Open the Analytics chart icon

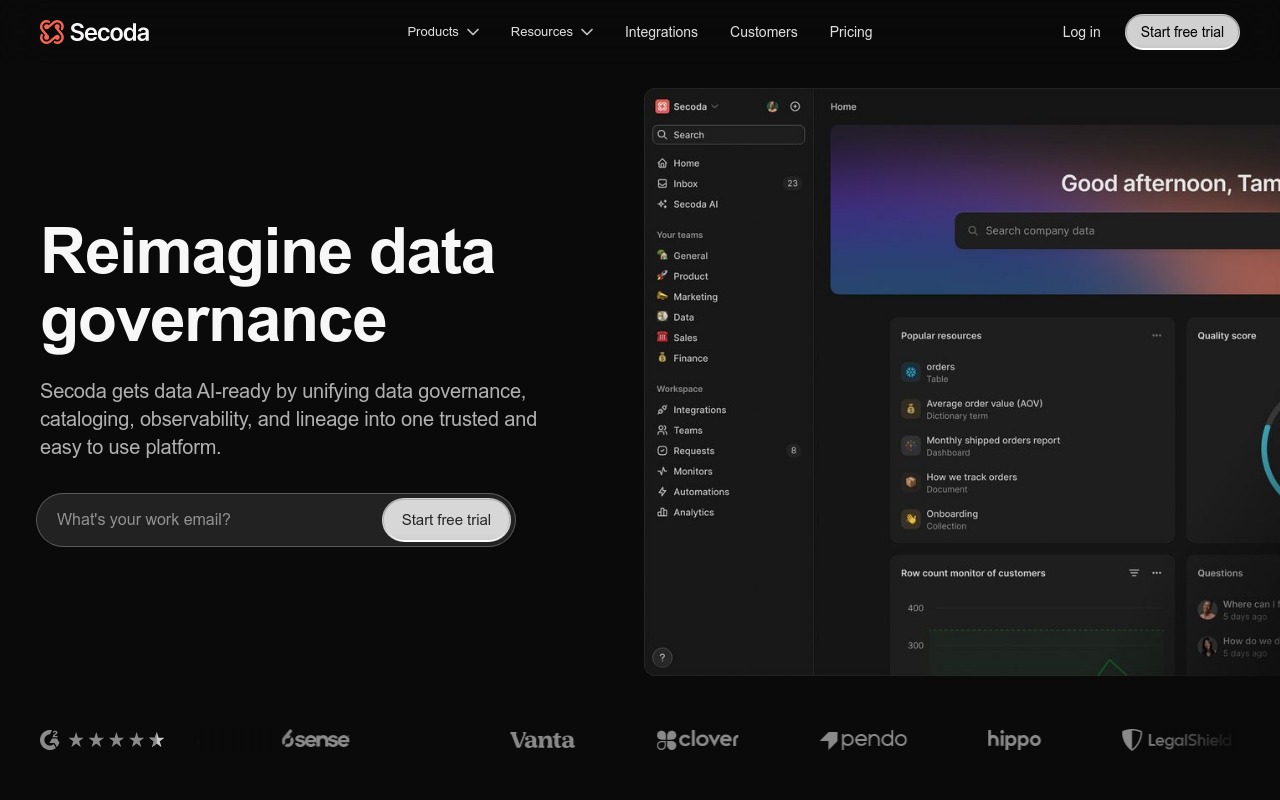coord(662,512)
